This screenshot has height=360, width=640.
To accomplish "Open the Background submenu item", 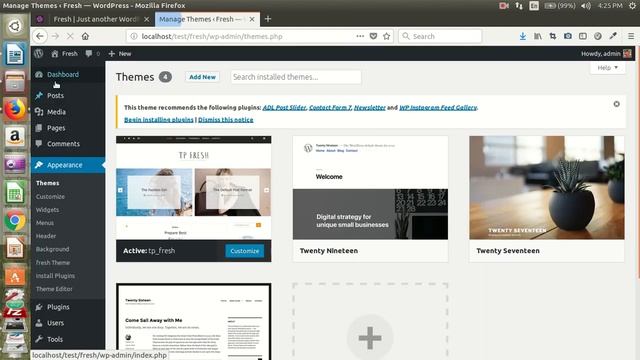I will [x=52, y=249].
